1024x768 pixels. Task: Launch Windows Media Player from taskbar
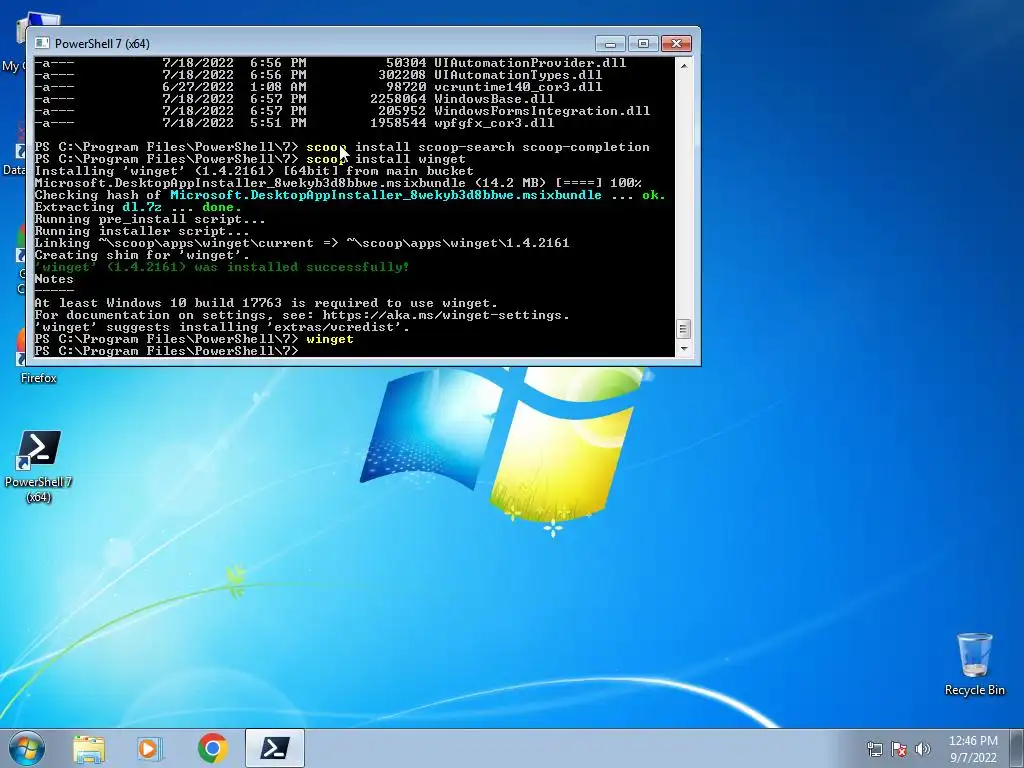click(x=150, y=748)
